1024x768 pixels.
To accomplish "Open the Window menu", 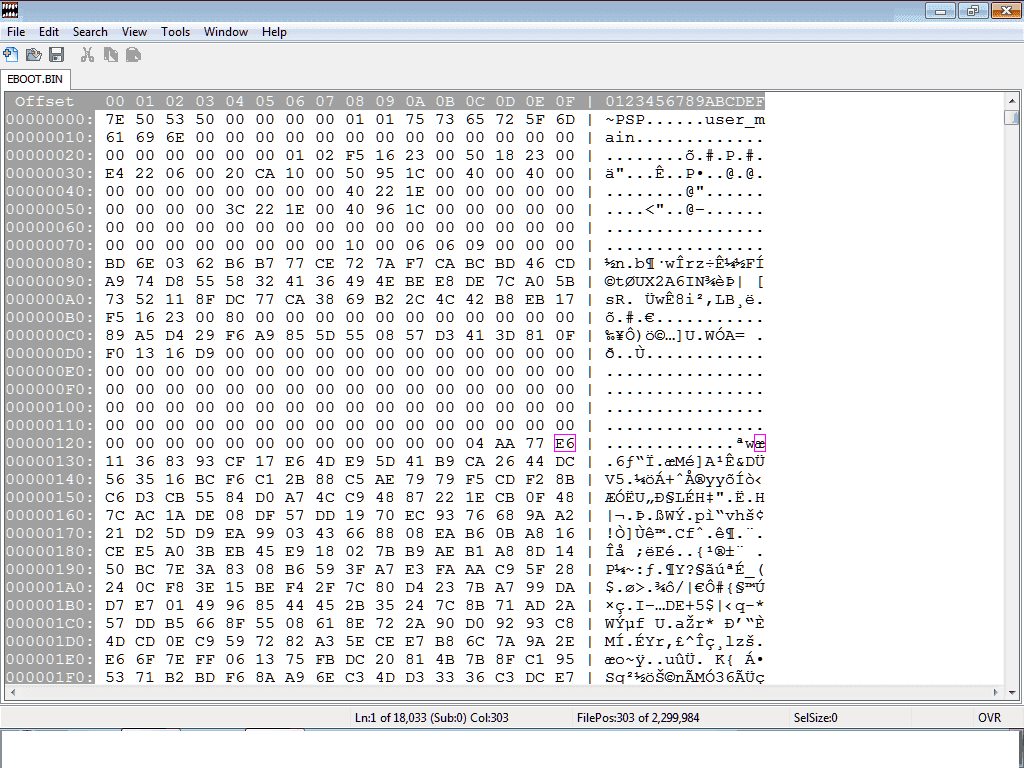I will pyautogui.click(x=225, y=32).
